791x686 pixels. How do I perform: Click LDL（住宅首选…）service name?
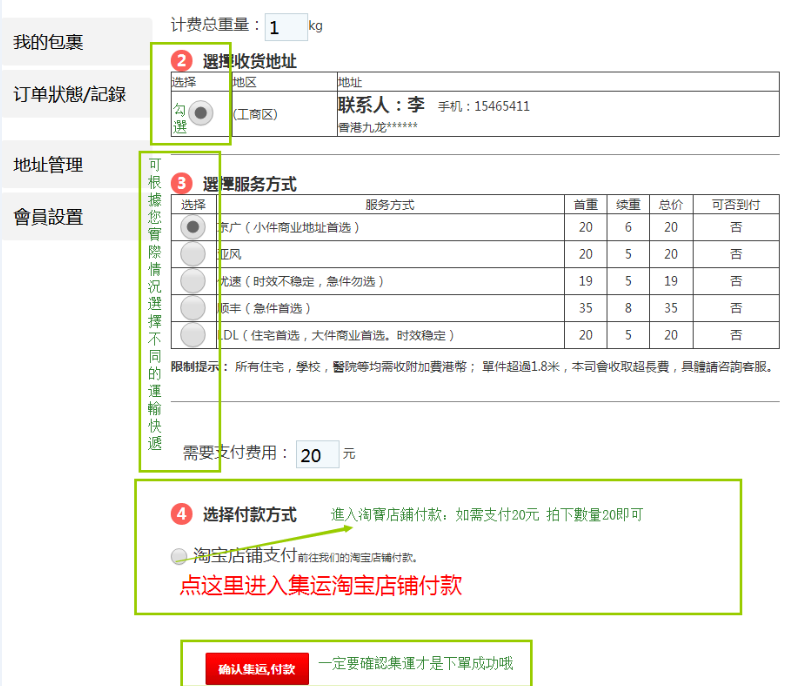pyautogui.click(x=336, y=335)
